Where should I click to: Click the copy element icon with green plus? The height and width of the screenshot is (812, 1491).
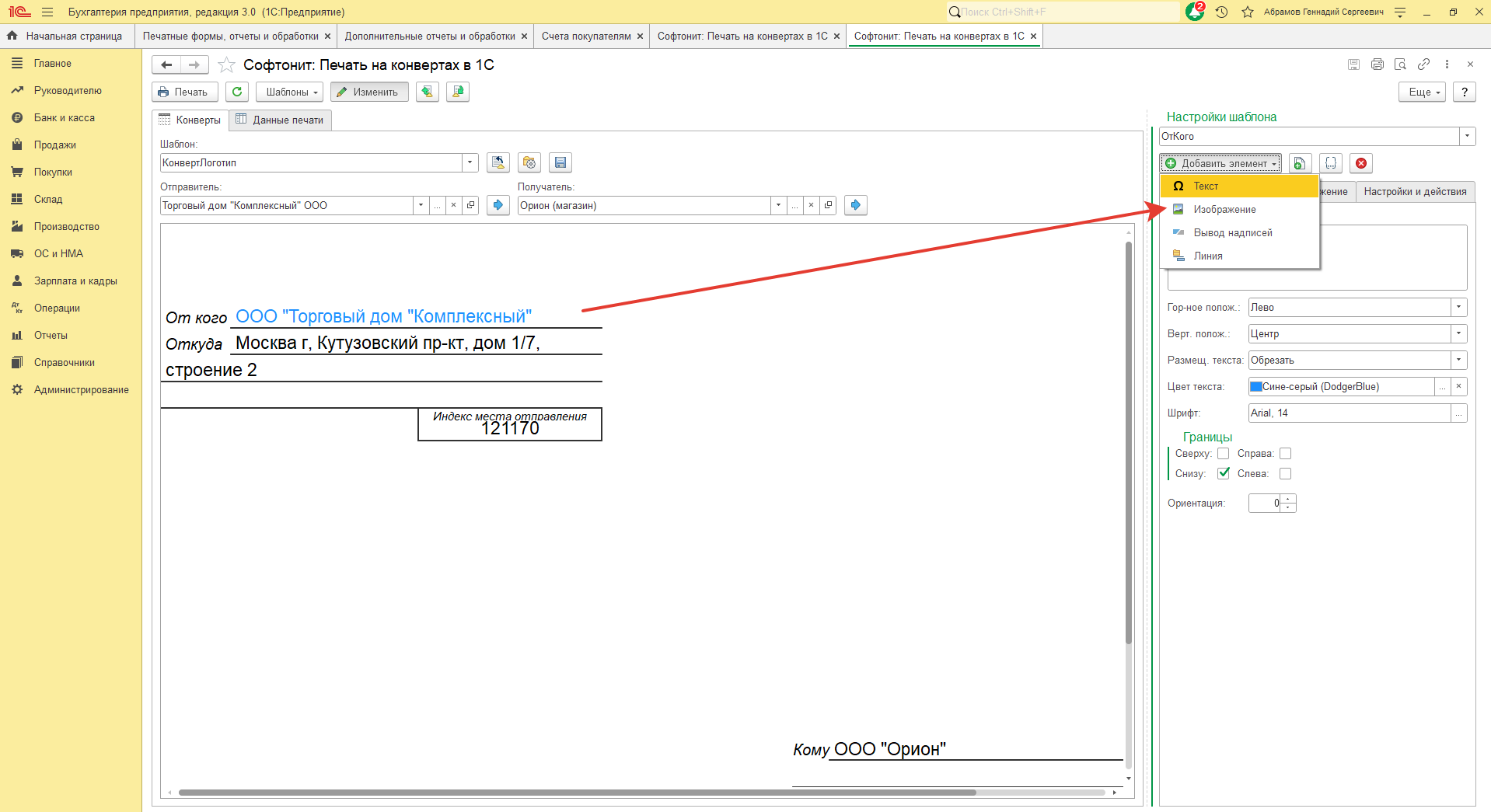click(1300, 163)
